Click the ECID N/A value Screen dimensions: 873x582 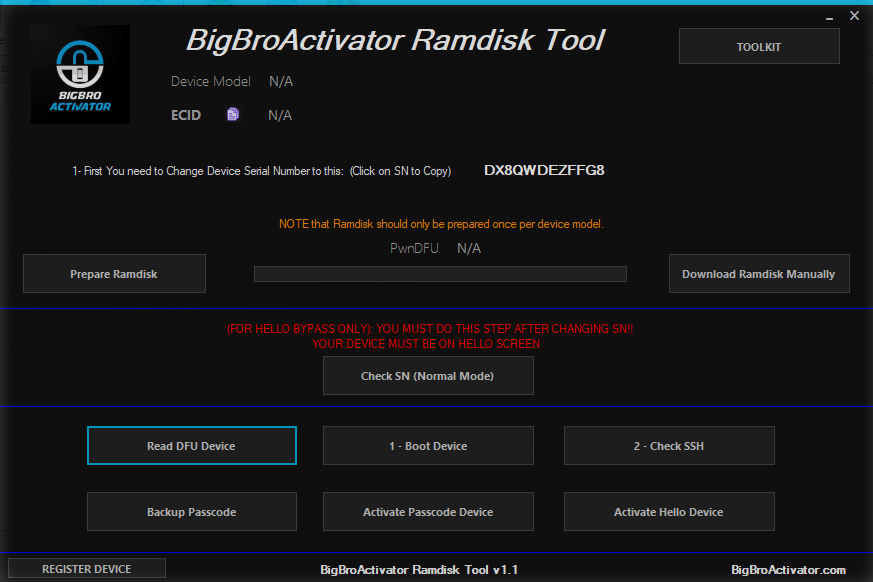click(x=279, y=114)
